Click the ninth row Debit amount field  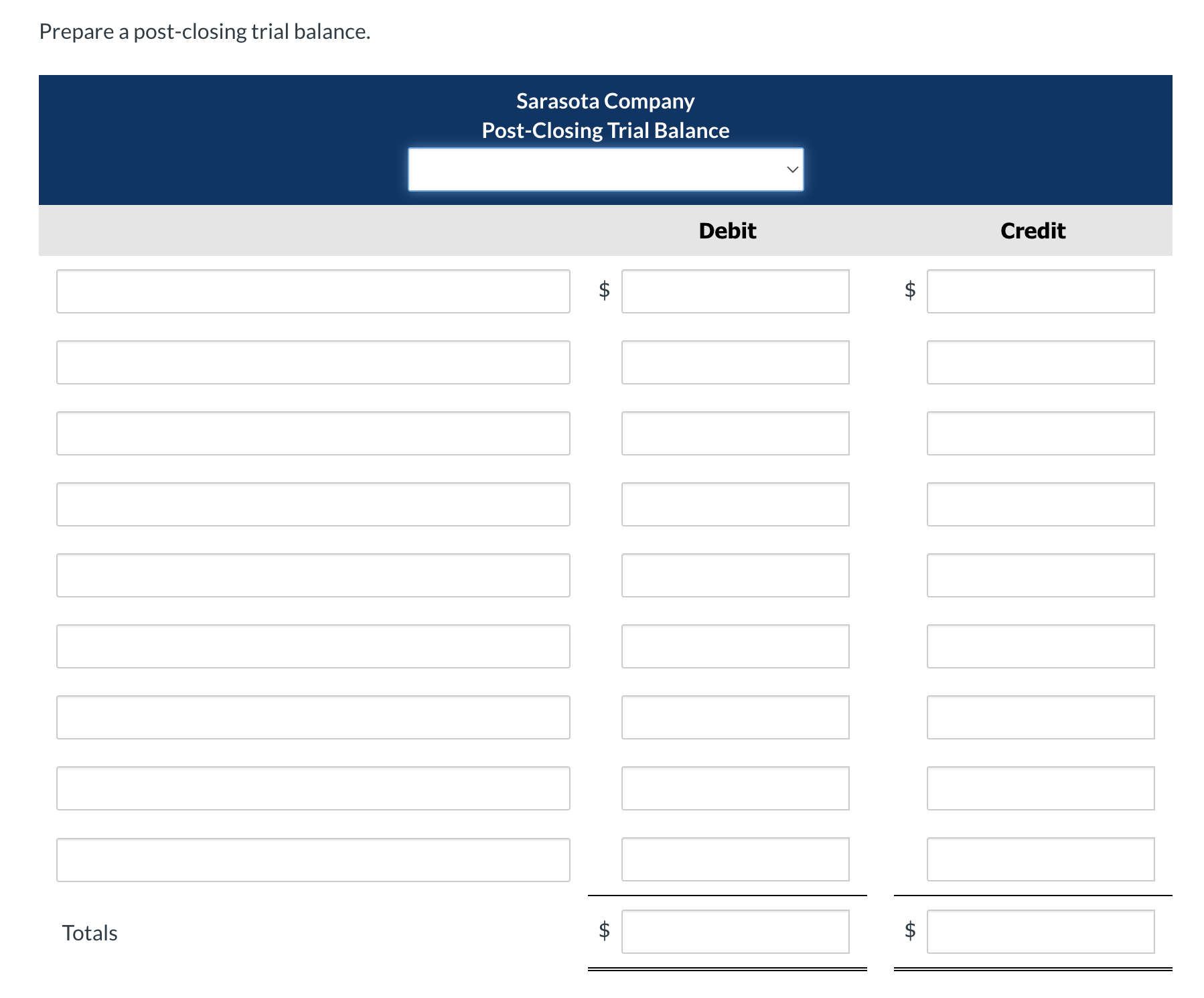click(x=735, y=859)
